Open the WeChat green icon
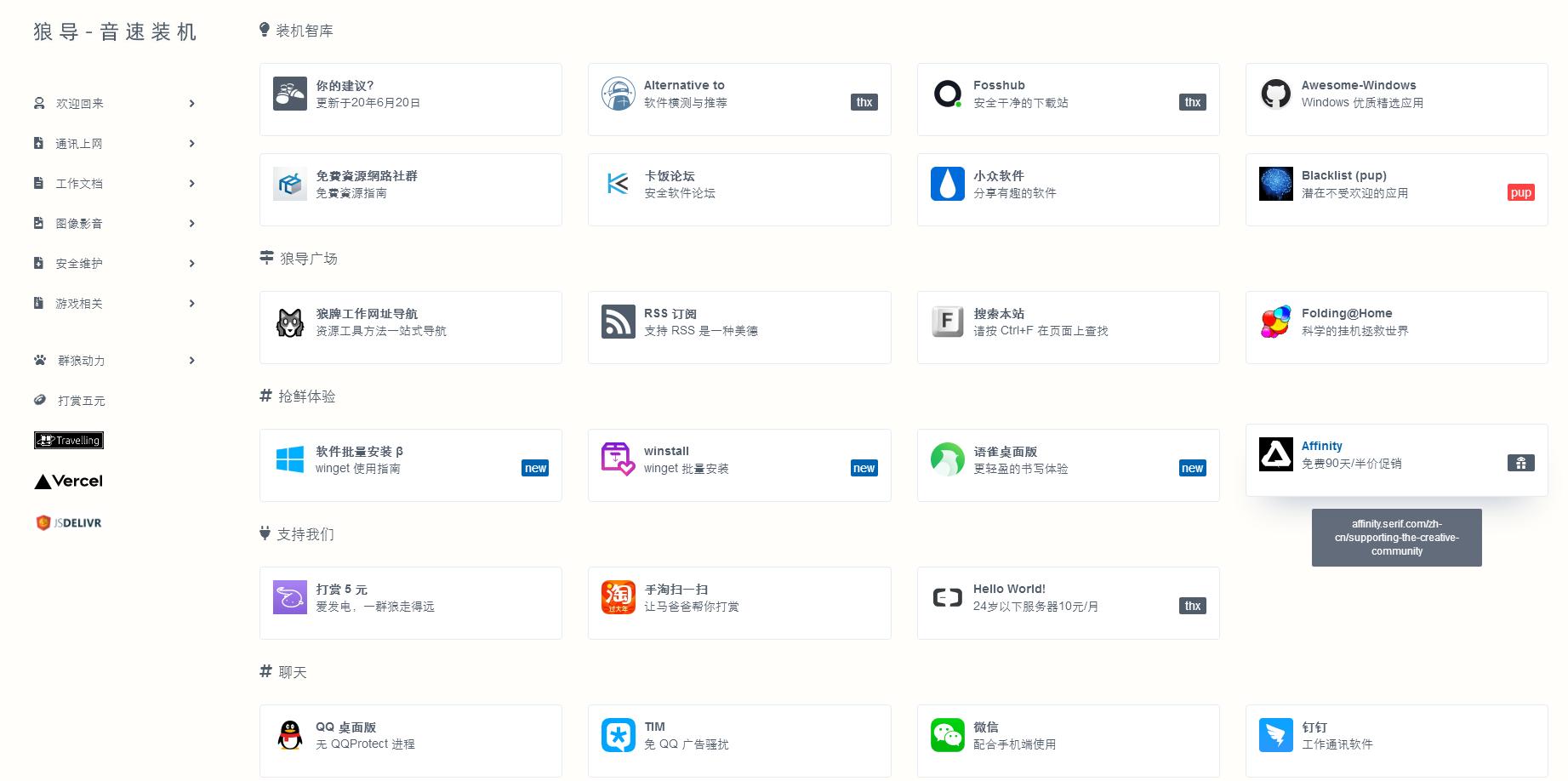1568x781 pixels. click(x=947, y=735)
